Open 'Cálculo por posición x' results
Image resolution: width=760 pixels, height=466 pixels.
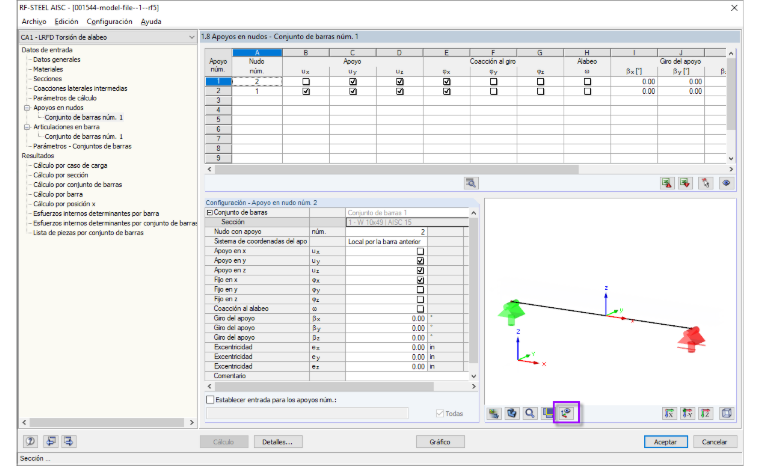click(x=64, y=204)
